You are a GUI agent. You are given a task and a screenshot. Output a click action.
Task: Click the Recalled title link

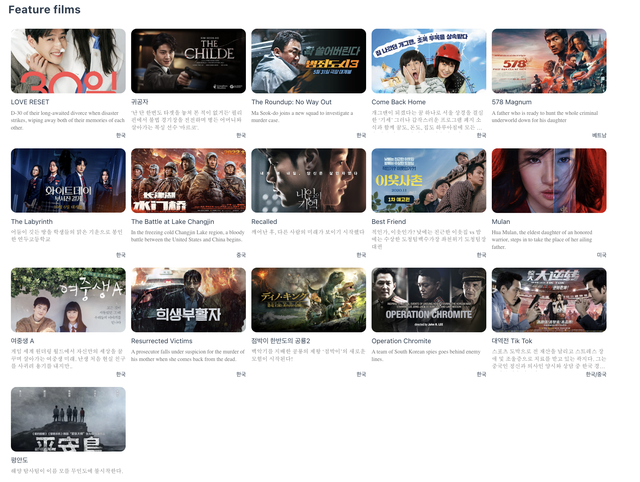pyautogui.click(x=264, y=222)
